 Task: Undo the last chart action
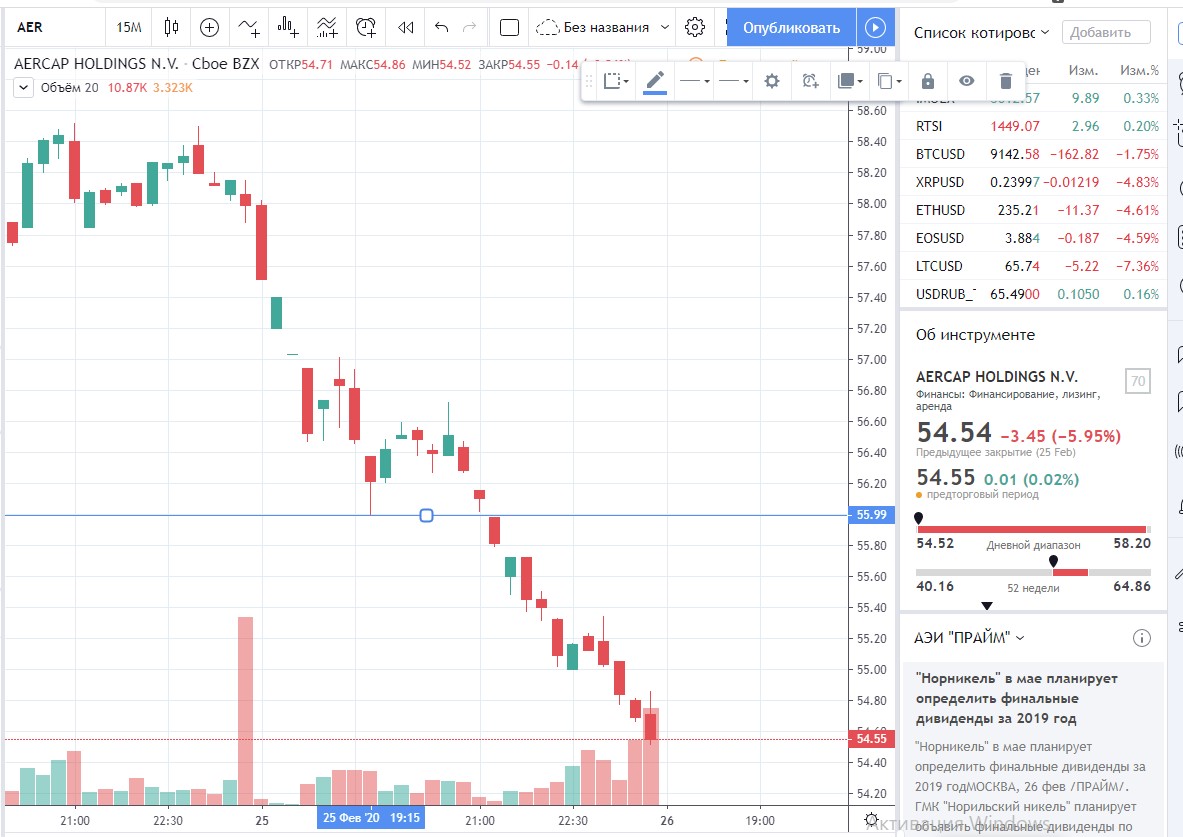tap(441, 28)
